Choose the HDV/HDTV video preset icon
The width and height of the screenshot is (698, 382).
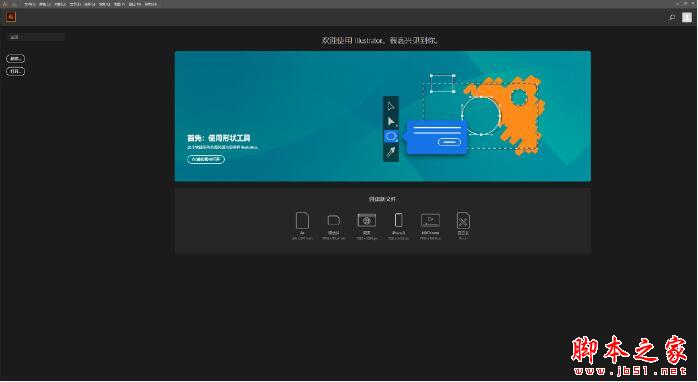(430, 220)
